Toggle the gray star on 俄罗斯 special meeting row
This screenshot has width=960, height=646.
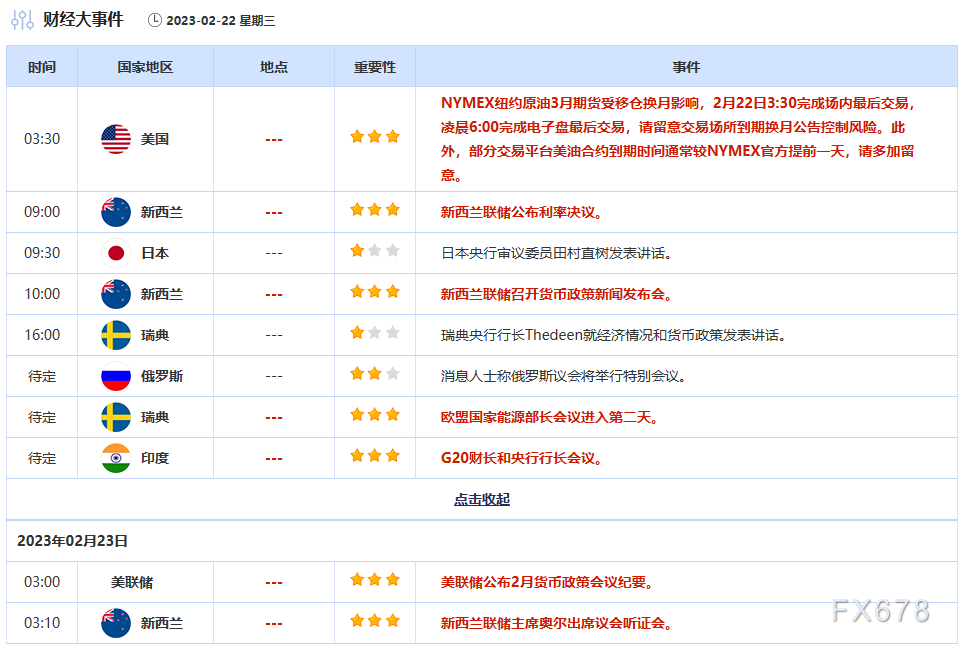(392, 375)
